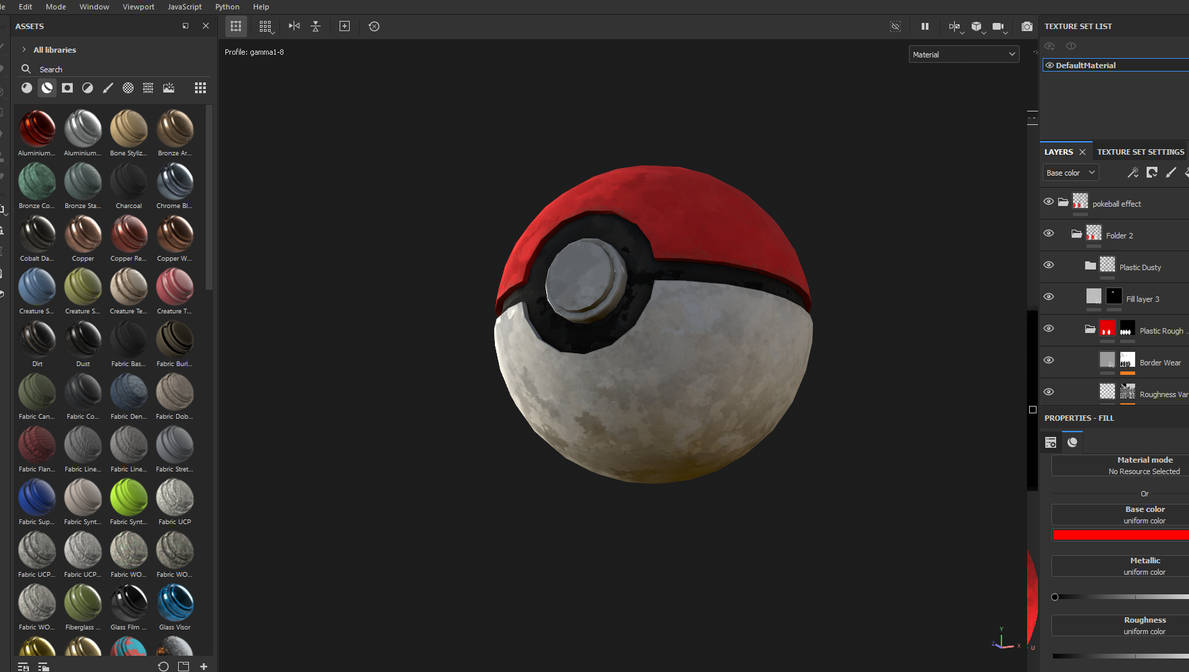Hide the Plastic Dusty layer
The height and width of the screenshot is (672, 1189).
tap(1049, 265)
